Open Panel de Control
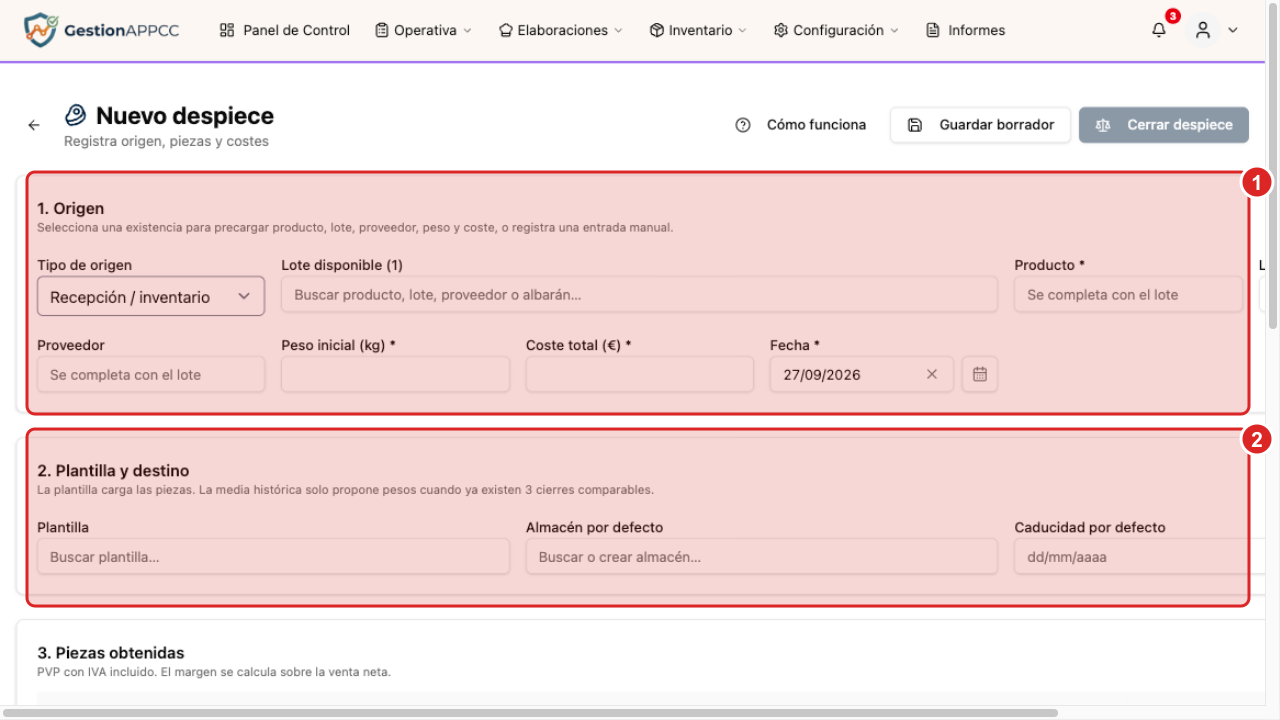 click(x=285, y=30)
